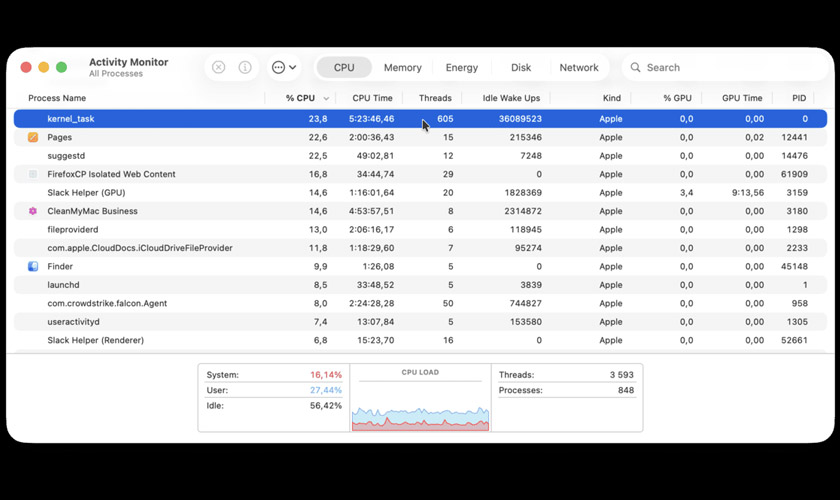Click the Threads total 3 593
Viewport: 840px width, 500px height.
621,375
